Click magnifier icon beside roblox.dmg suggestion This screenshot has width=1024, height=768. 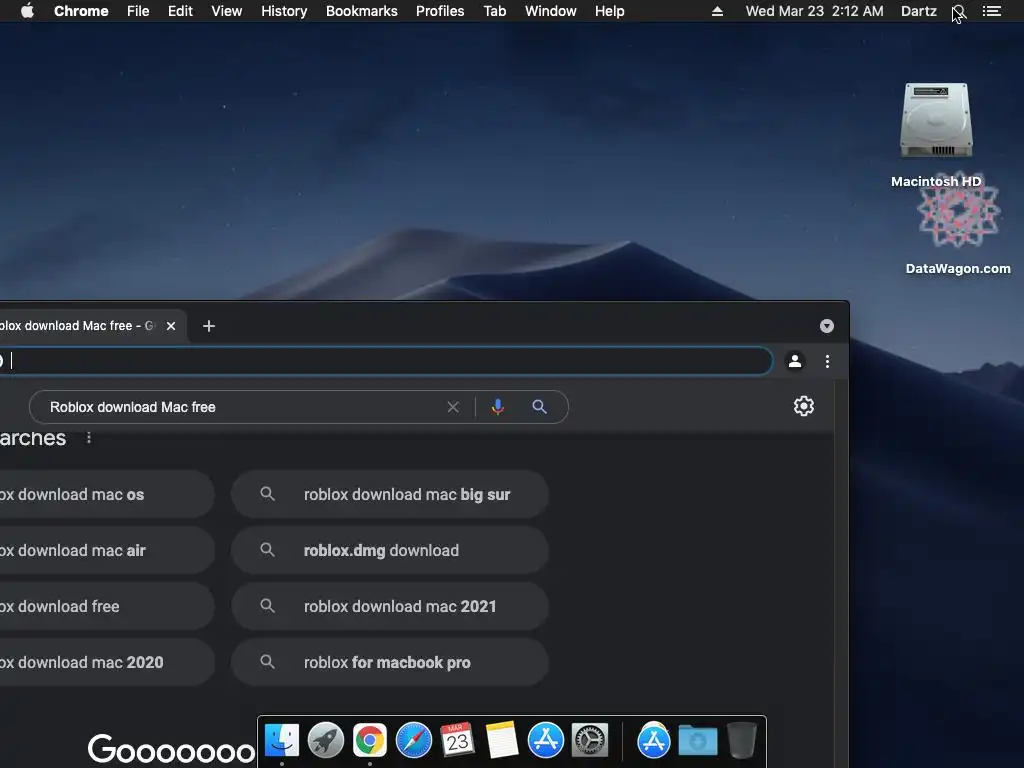coord(267,550)
